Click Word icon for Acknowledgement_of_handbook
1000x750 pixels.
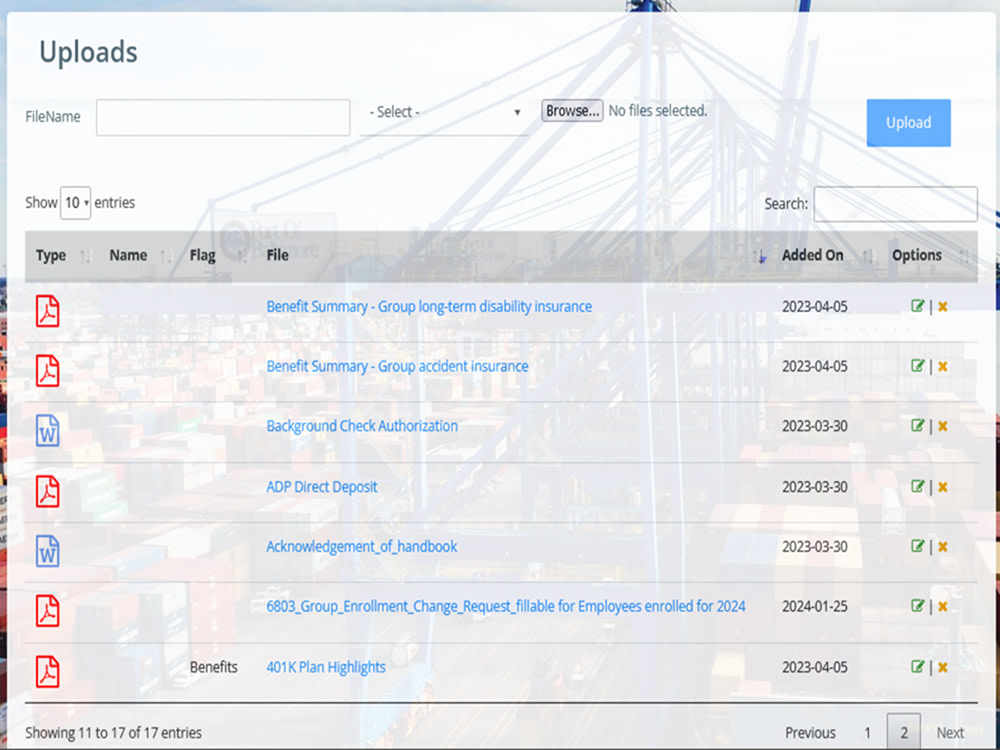(x=48, y=551)
